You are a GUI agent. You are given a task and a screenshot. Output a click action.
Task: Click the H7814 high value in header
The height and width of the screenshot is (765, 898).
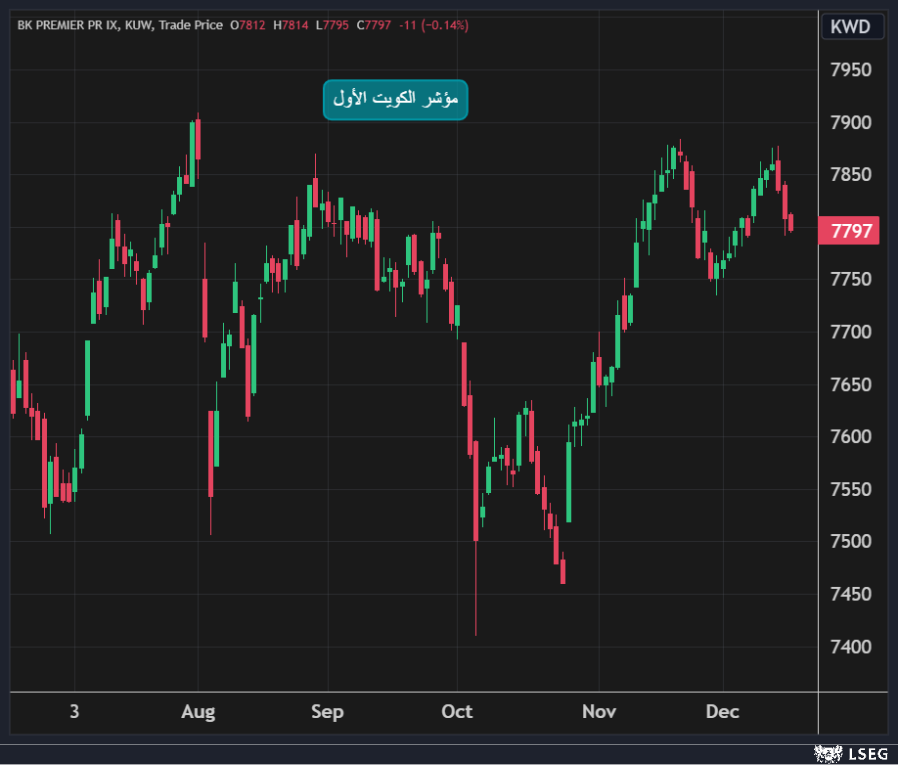(x=294, y=24)
